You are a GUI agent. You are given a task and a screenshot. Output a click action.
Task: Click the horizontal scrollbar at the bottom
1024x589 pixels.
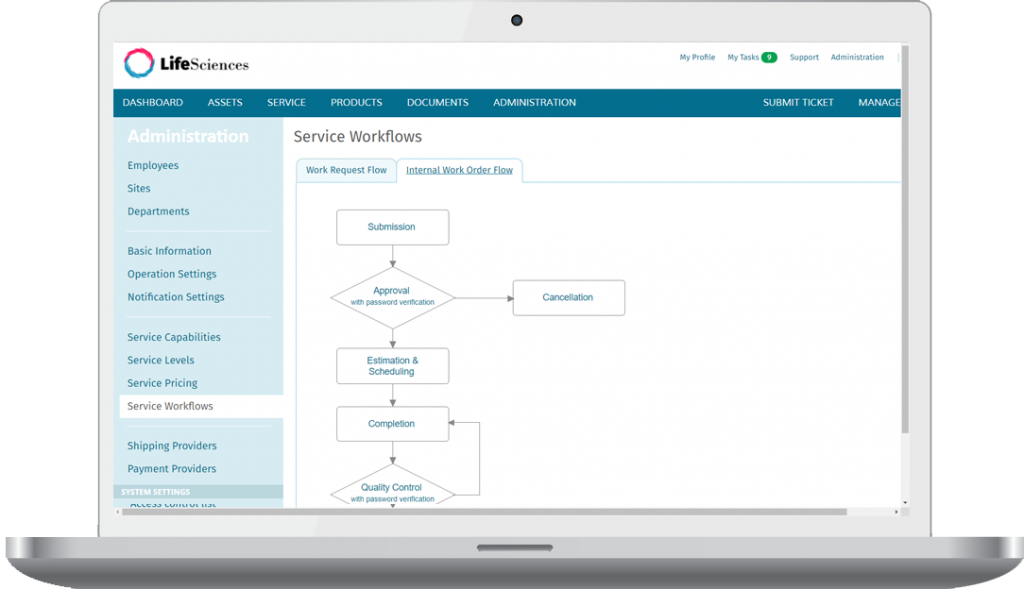484,512
